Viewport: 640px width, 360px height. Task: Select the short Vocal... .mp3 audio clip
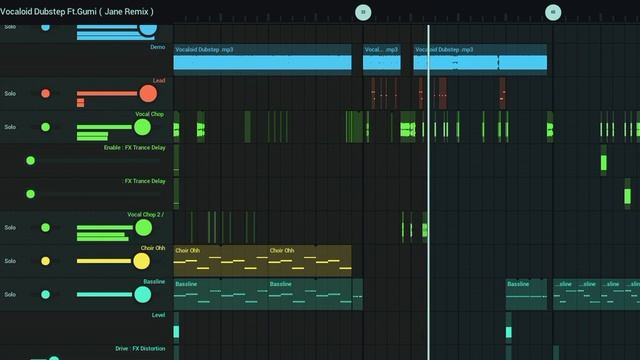382,60
